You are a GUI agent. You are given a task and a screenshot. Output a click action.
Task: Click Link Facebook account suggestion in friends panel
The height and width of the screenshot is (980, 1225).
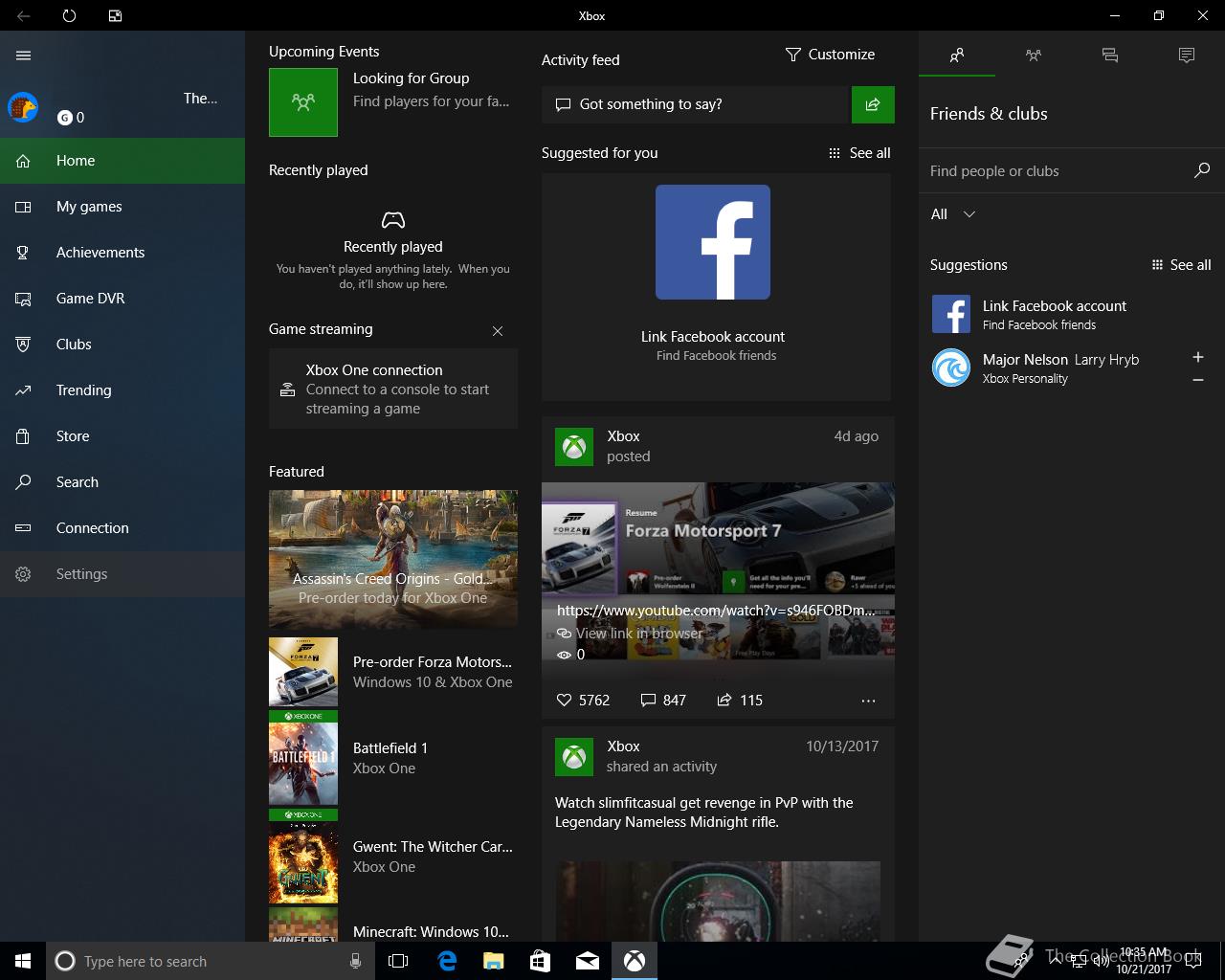point(1072,314)
